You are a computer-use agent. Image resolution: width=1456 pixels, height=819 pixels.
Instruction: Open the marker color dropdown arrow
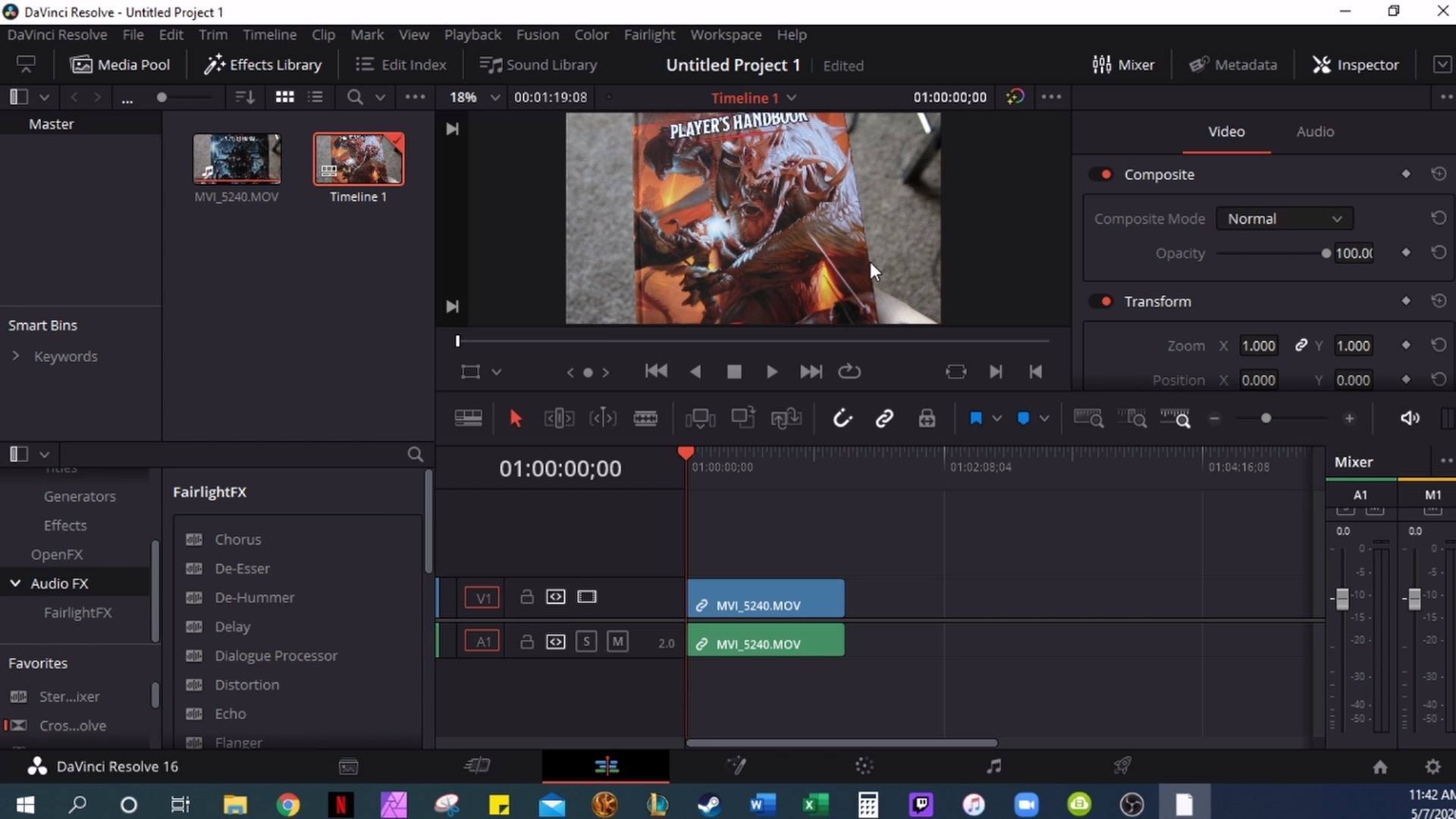(1044, 419)
